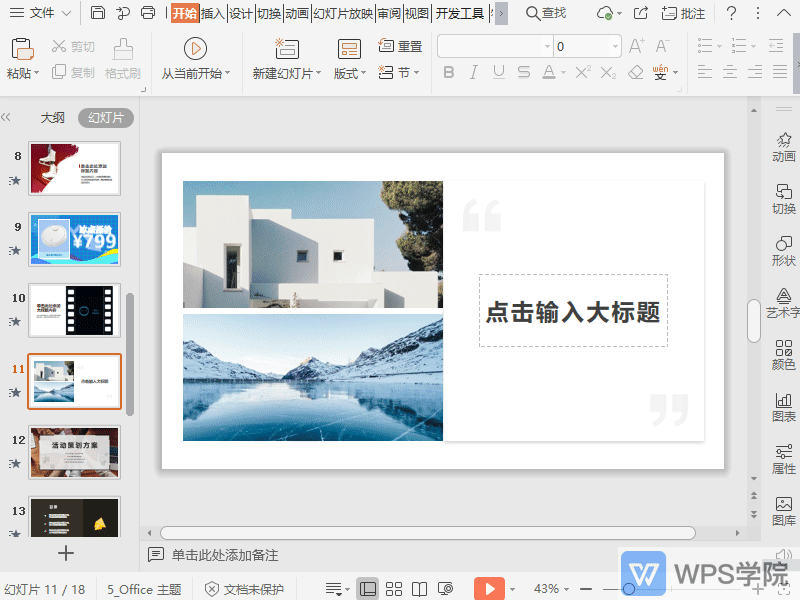Click the 文档未保护 status bar button
The width and height of the screenshot is (800, 600).
(x=245, y=588)
